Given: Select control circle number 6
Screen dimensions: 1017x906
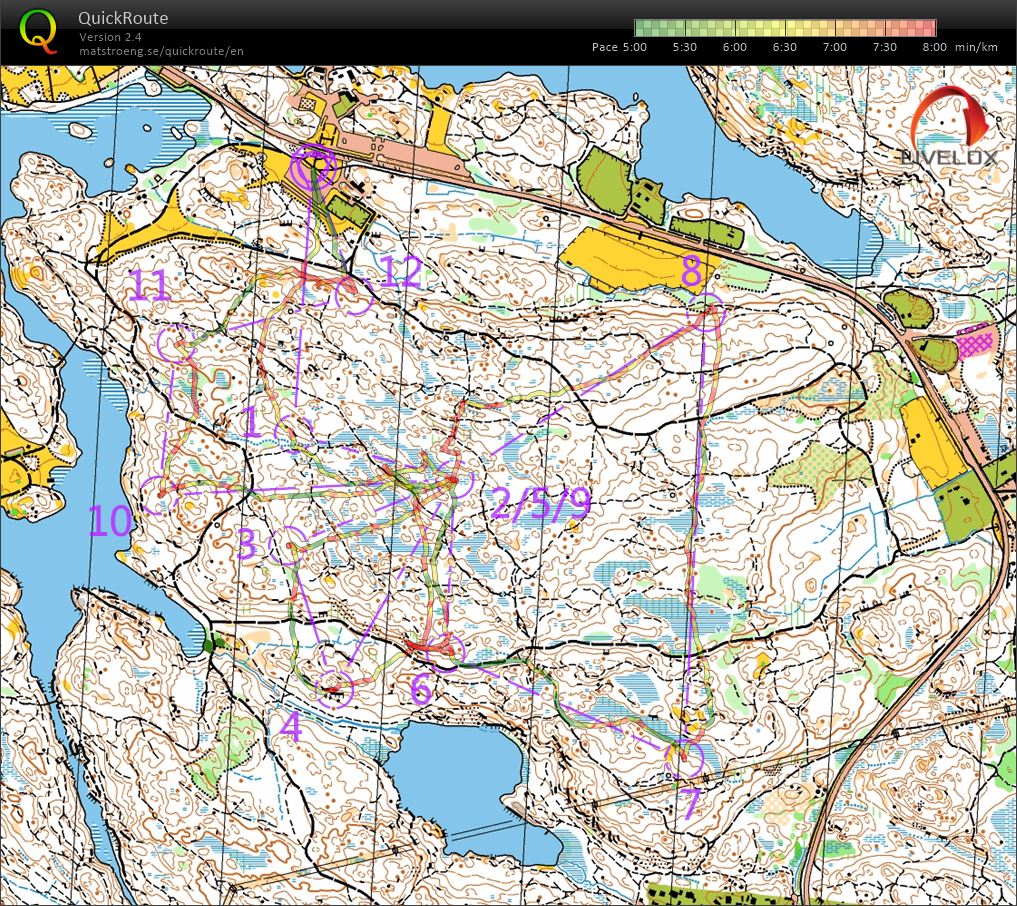Looking at the screenshot, I should pyautogui.click(x=449, y=650).
